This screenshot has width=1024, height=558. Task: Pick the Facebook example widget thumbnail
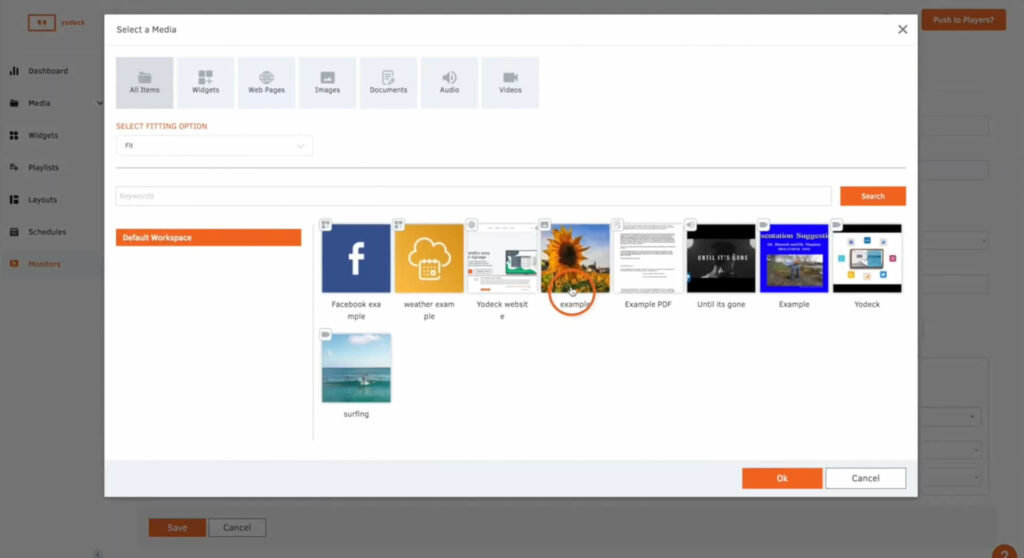pyautogui.click(x=356, y=258)
